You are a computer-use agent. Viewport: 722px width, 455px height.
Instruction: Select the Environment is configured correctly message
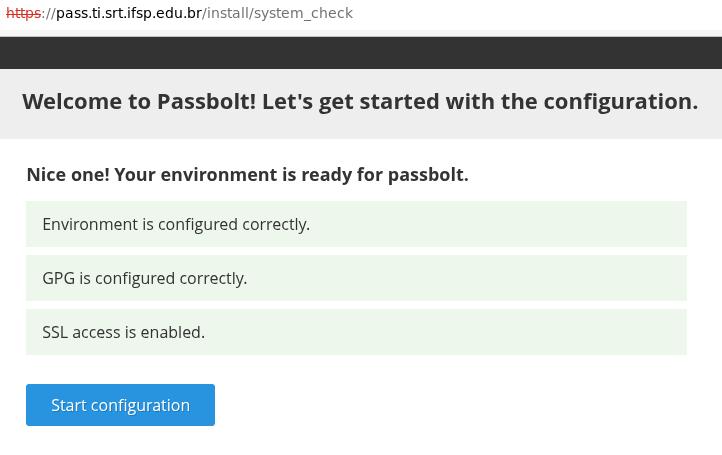tap(176, 224)
